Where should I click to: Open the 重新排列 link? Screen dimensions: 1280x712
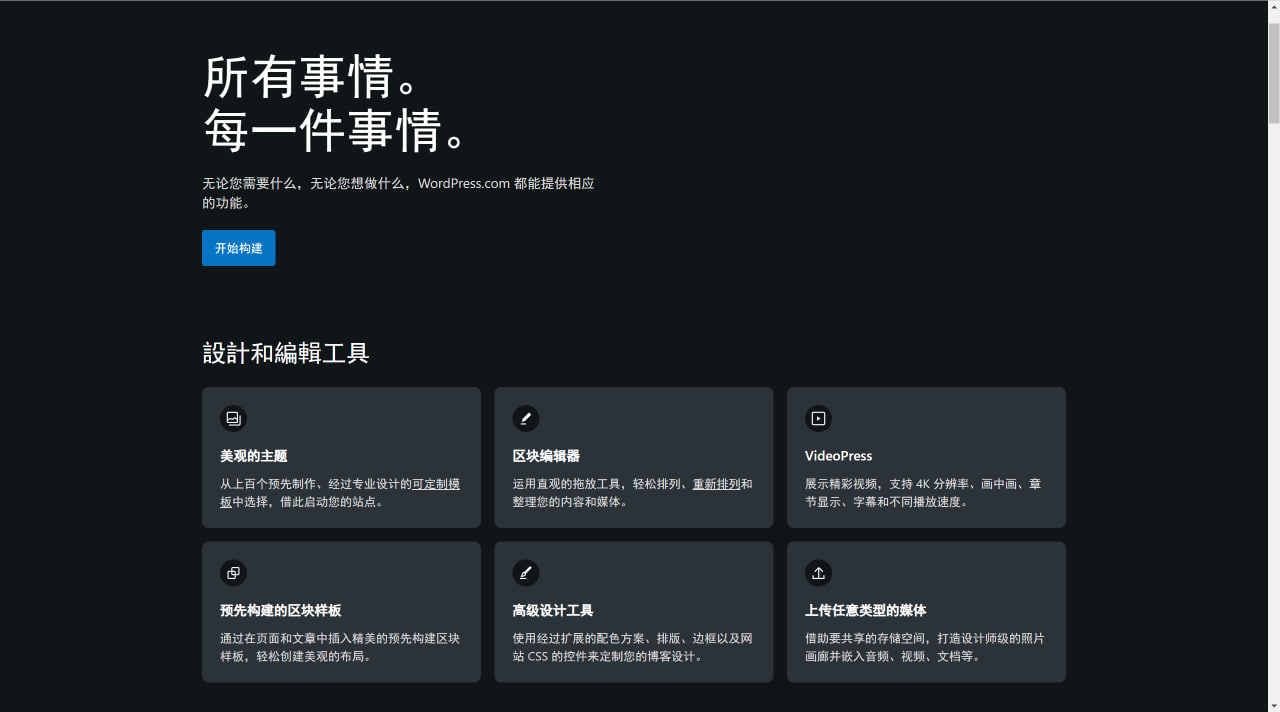coord(717,484)
